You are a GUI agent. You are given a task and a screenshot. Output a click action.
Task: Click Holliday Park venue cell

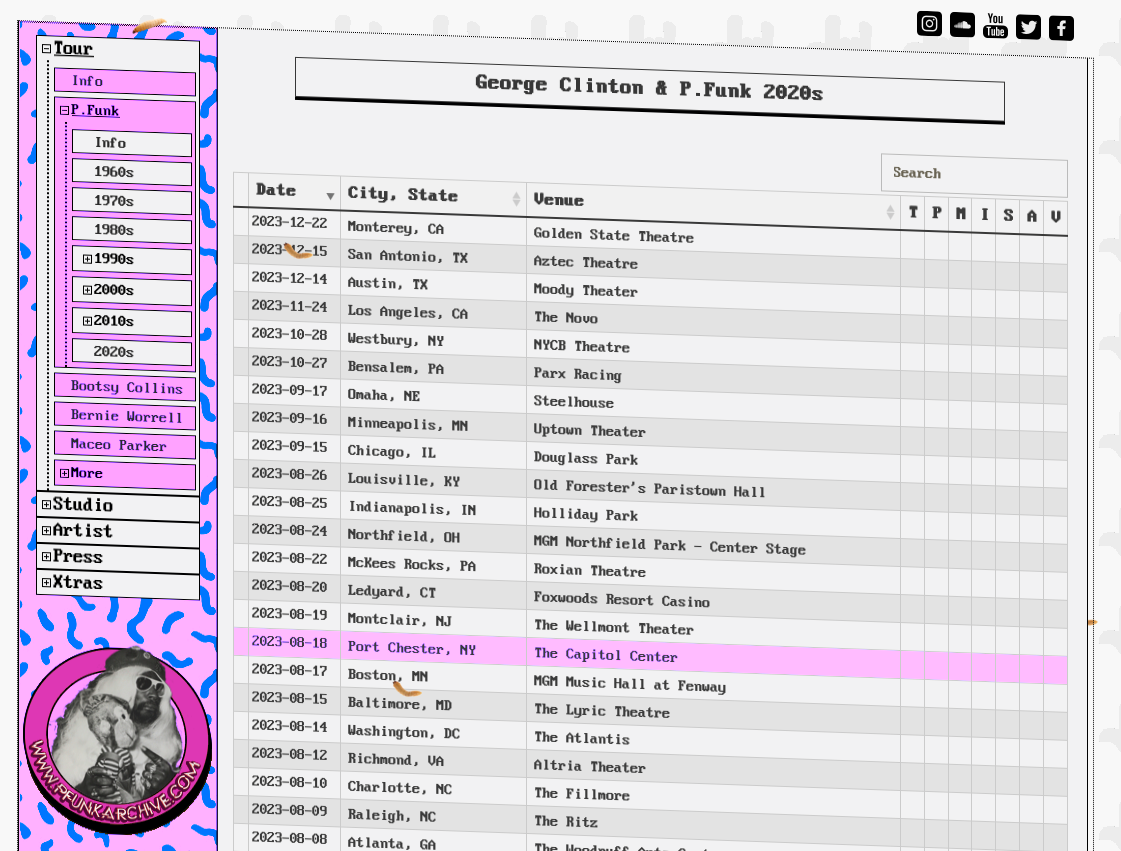coord(713,517)
